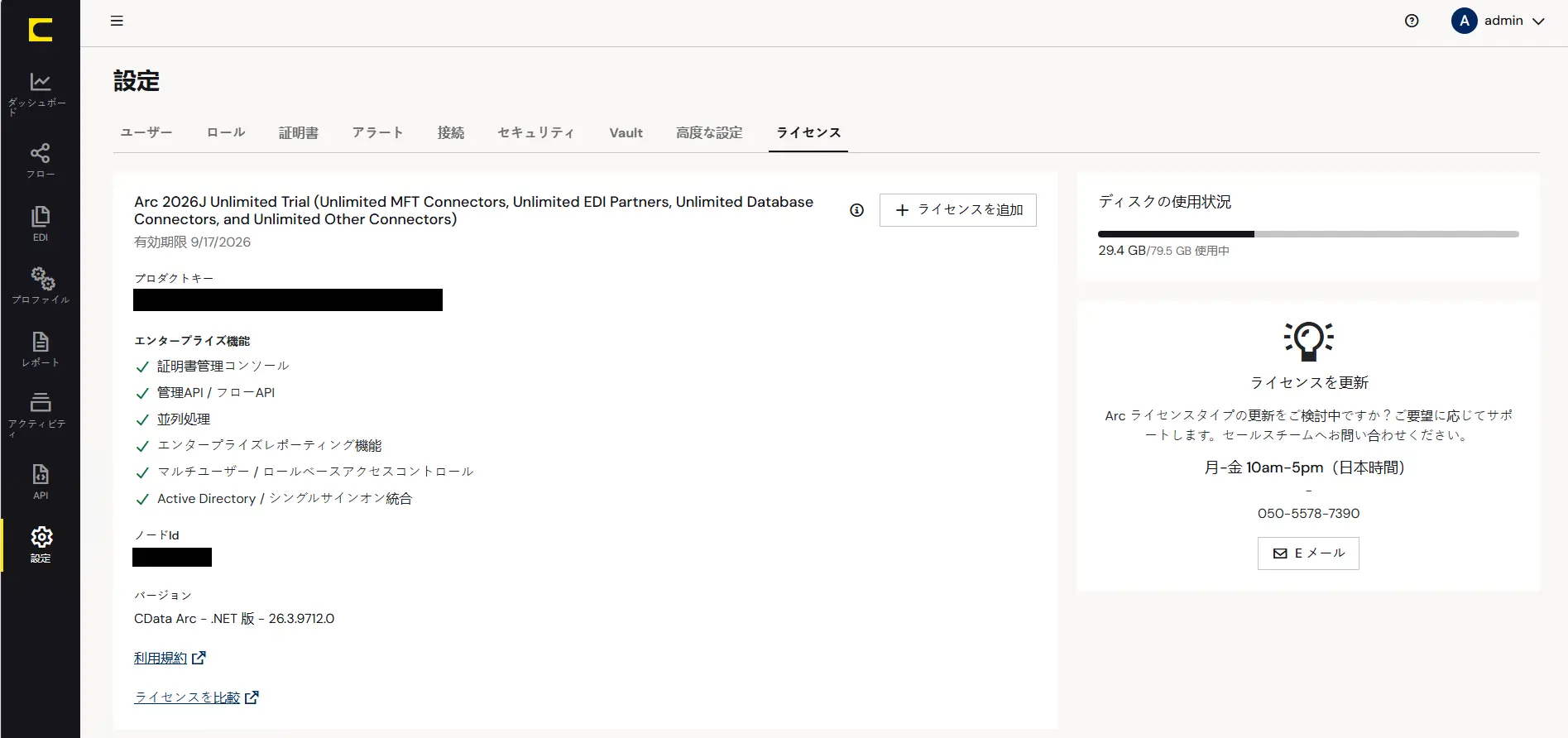Click the ライセンスを更新 heading
This screenshot has width=1568, height=738.
pyautogui.click(x=1309, y=382)
